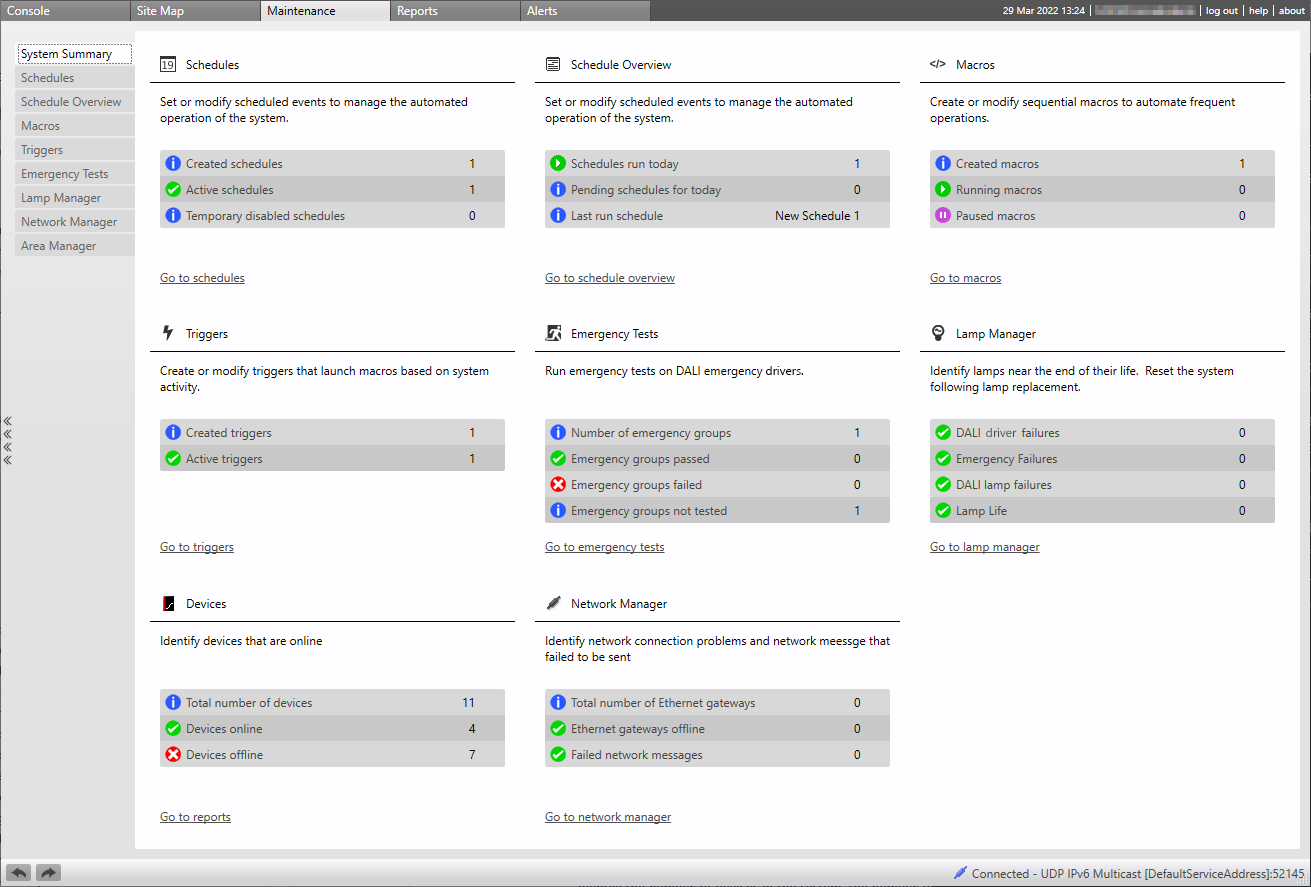Switch to the Reports tab
The width and height of the screenshot is (1311, 887).
tap(417, 11)
